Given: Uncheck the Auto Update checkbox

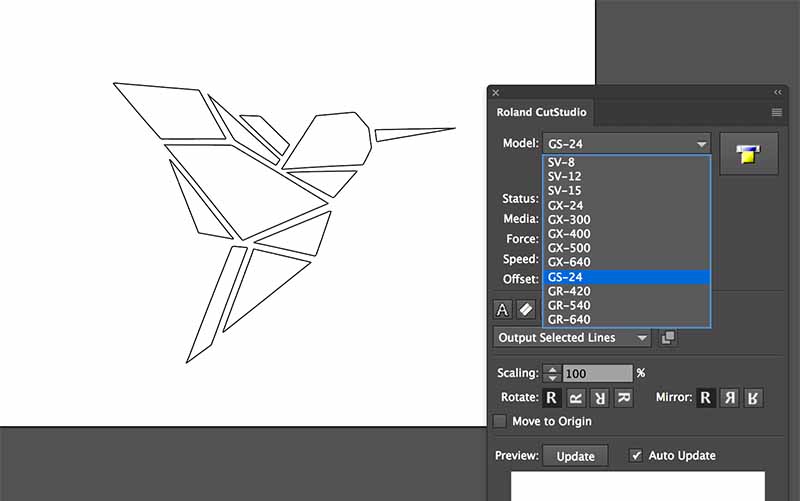Looking at the screenshot, I should (636, 455).
